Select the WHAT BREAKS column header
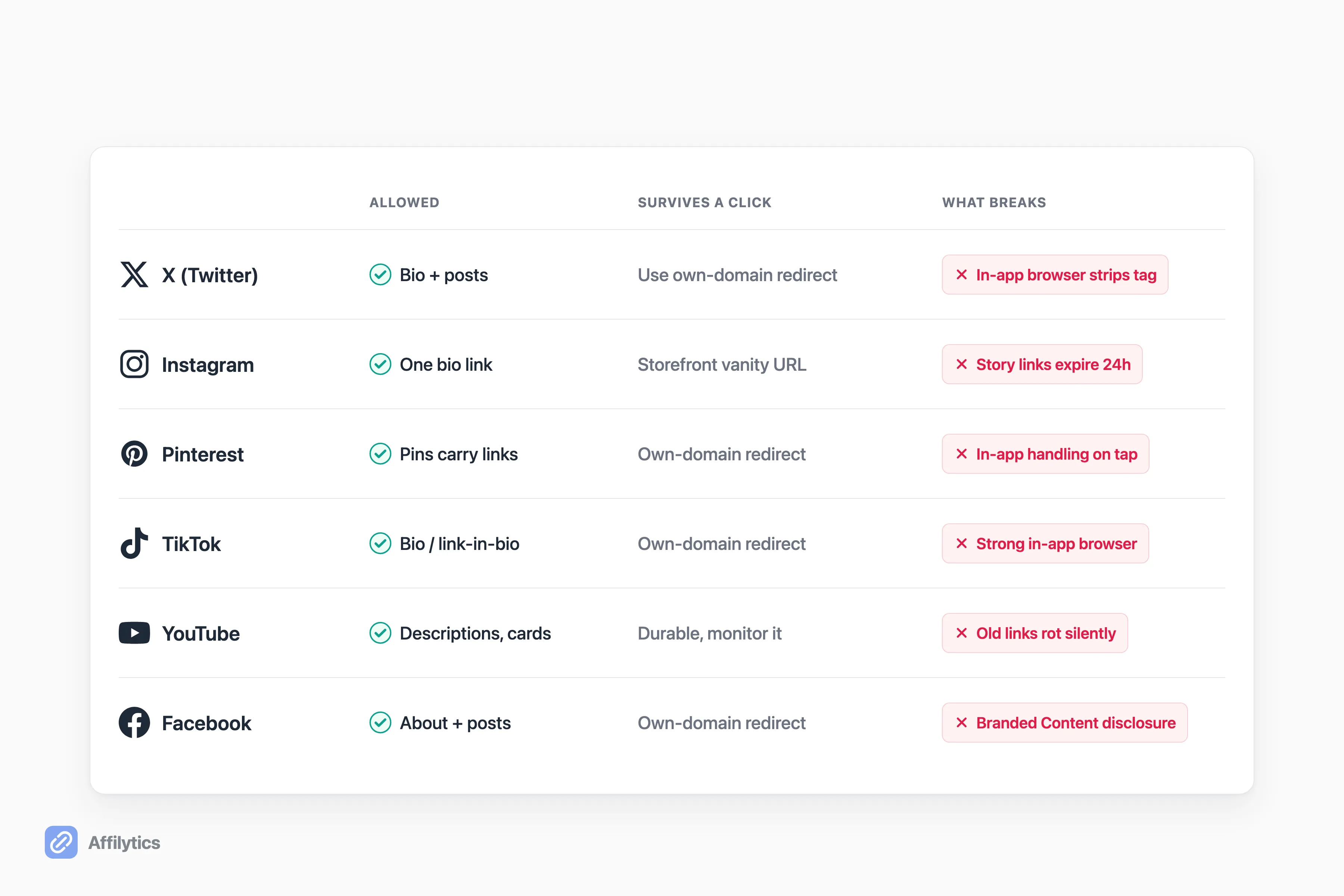Screen dimensions: 1344x896 (994, 202)
